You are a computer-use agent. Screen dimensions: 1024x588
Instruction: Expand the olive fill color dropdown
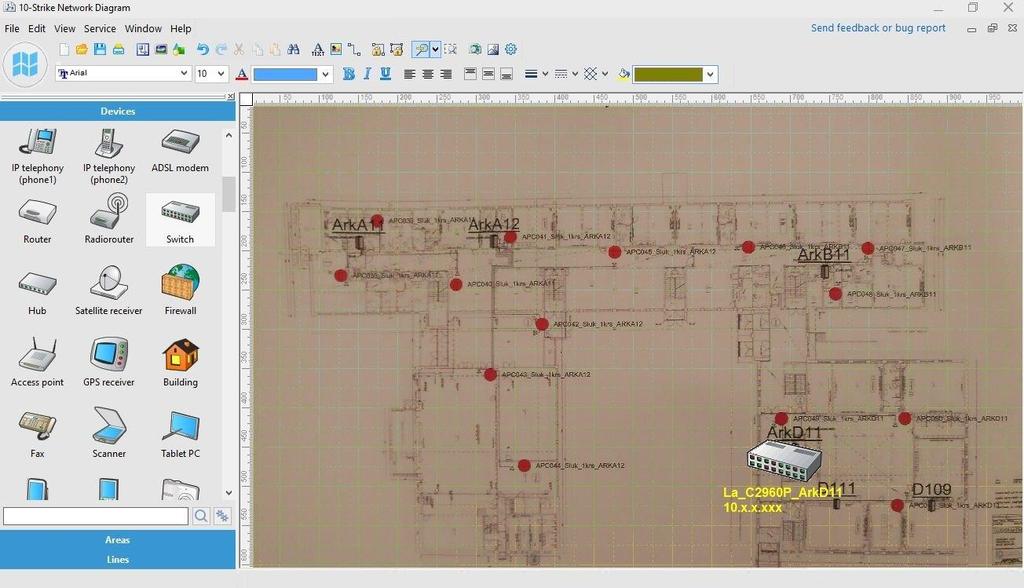[x=711, y=74]
